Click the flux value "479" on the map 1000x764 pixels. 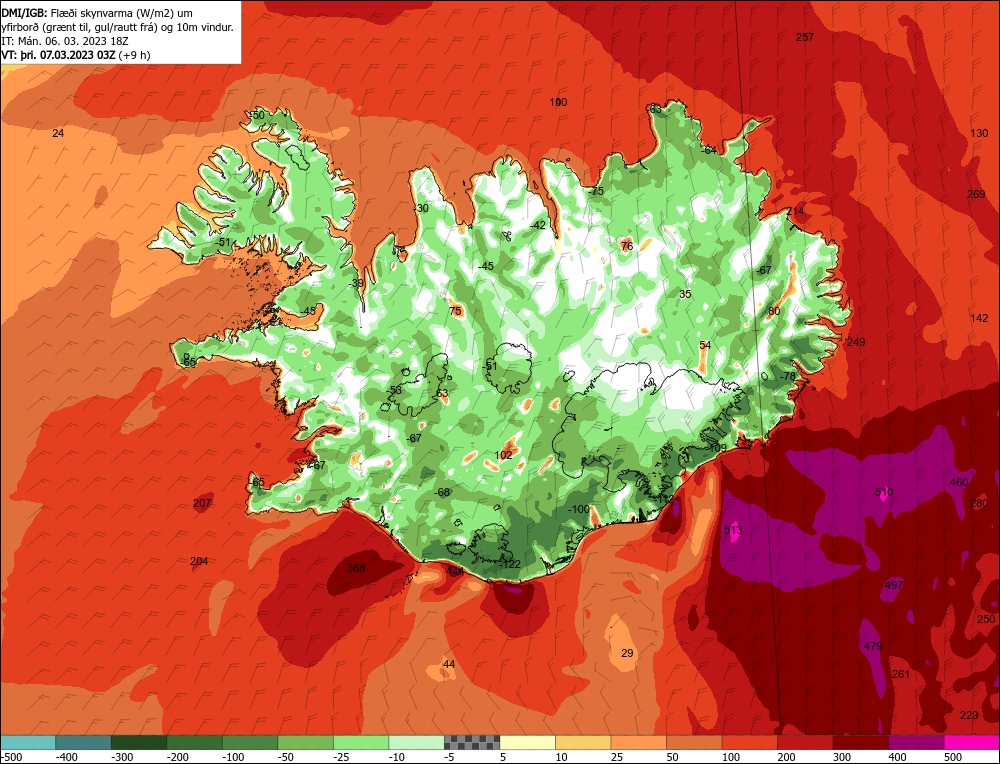point(872,646)
